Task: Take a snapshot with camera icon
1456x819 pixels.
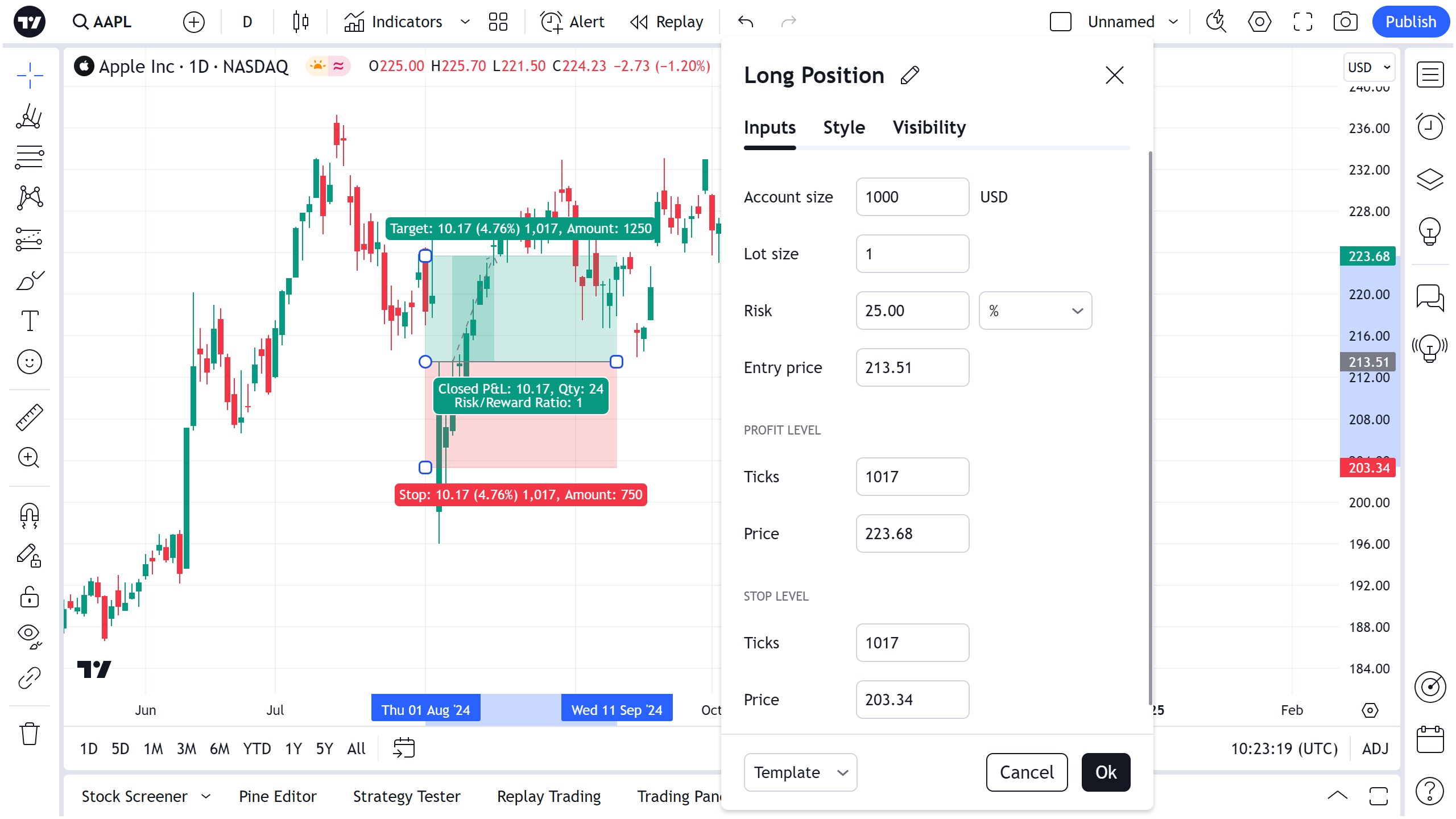Action: click(x=1345, y=22)
